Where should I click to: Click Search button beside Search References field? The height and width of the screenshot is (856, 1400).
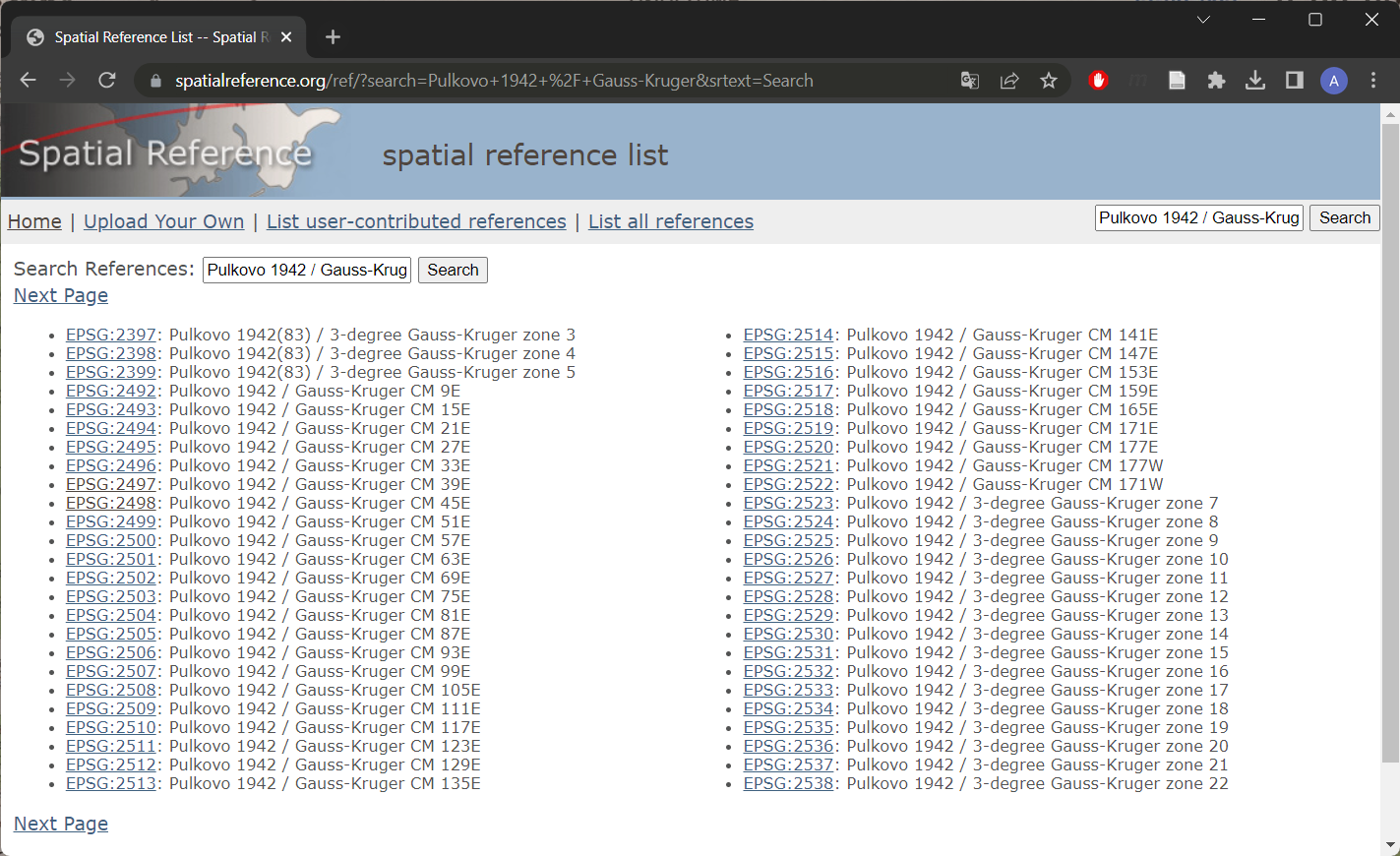453,270
